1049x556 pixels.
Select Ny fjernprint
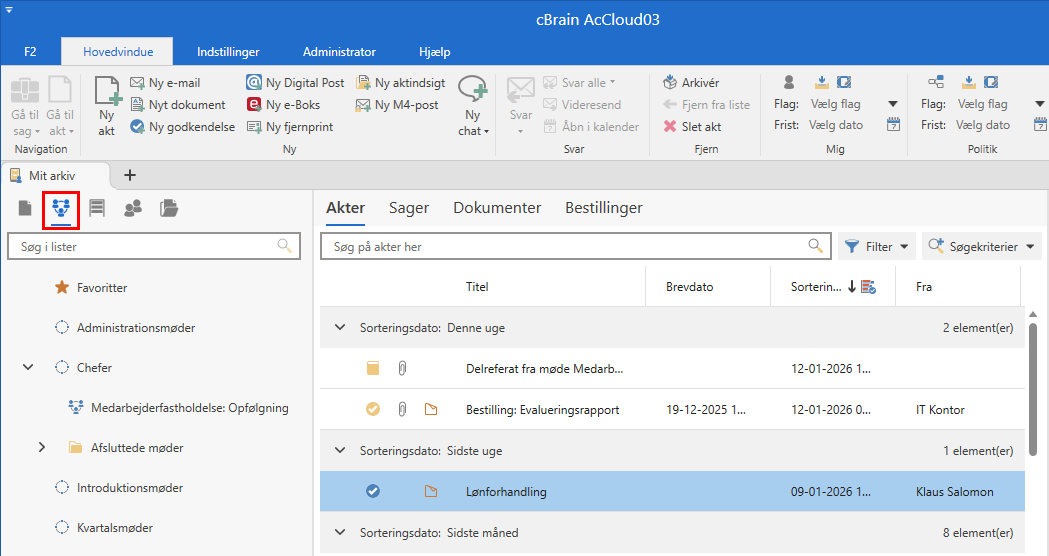tap(290, 127)
